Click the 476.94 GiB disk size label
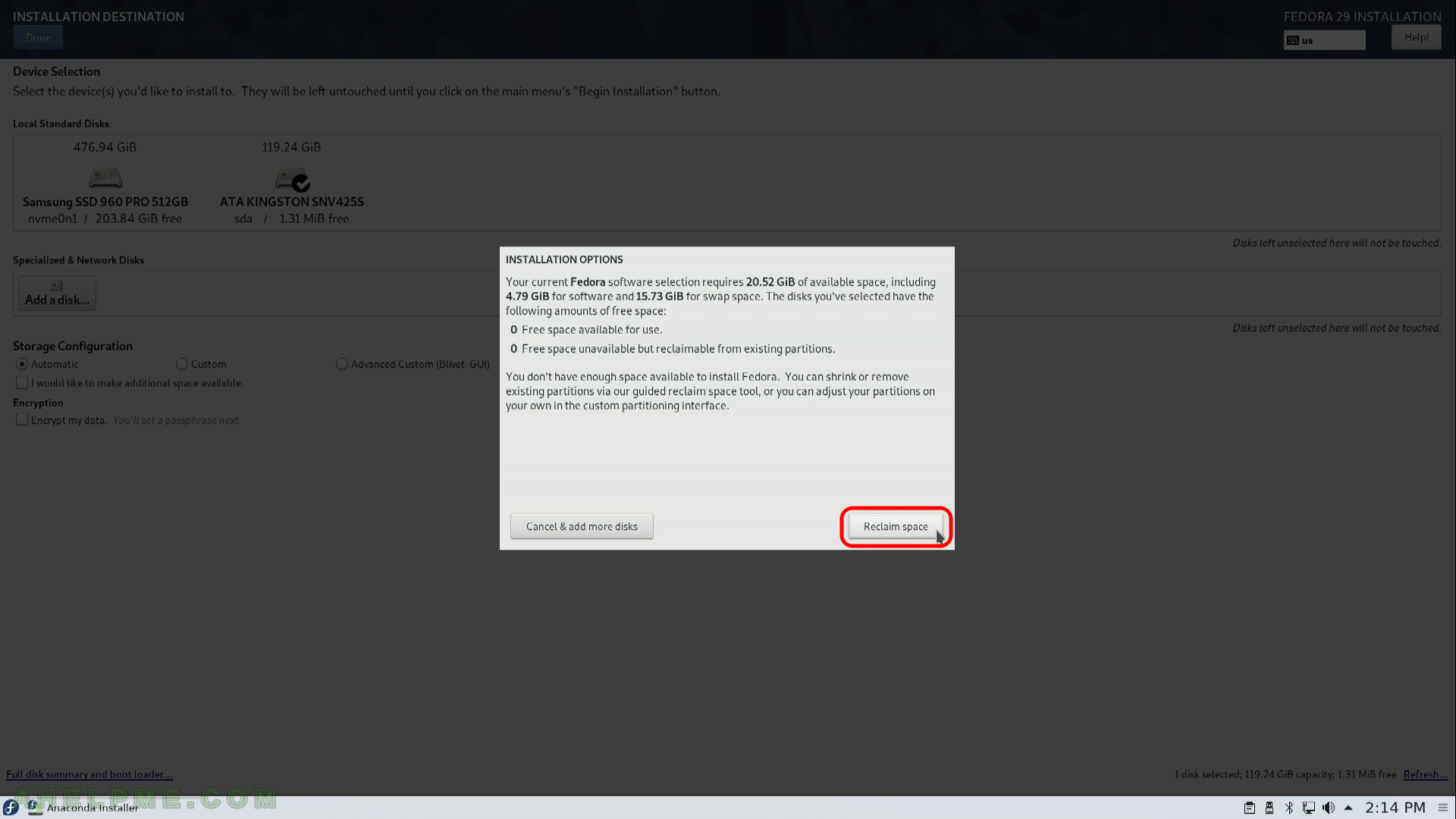 tap(105, 147)
